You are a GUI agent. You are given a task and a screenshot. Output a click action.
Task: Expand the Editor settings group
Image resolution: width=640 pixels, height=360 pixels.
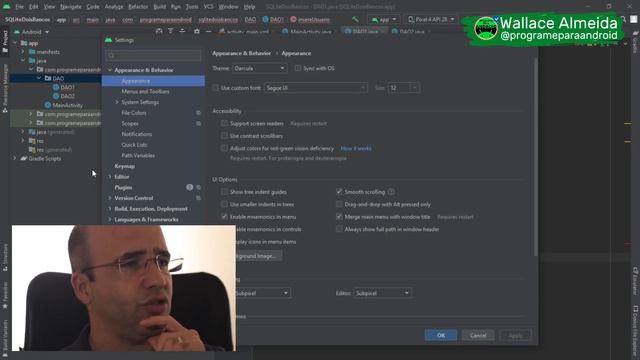(110, 177)
